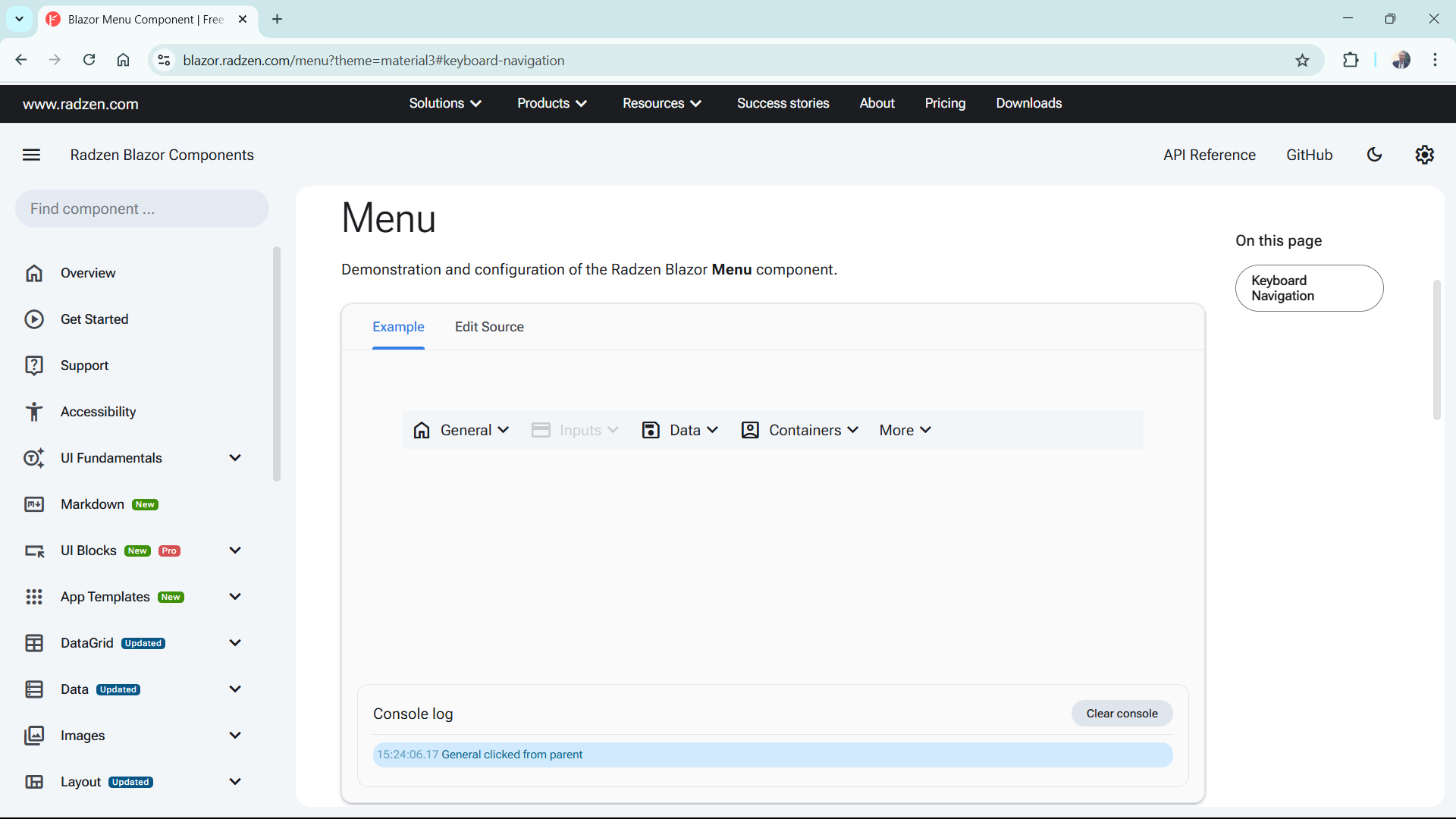The image size is (1456, 819).
Task: Click the DataGrid table icon
Action: pos(34,643)
